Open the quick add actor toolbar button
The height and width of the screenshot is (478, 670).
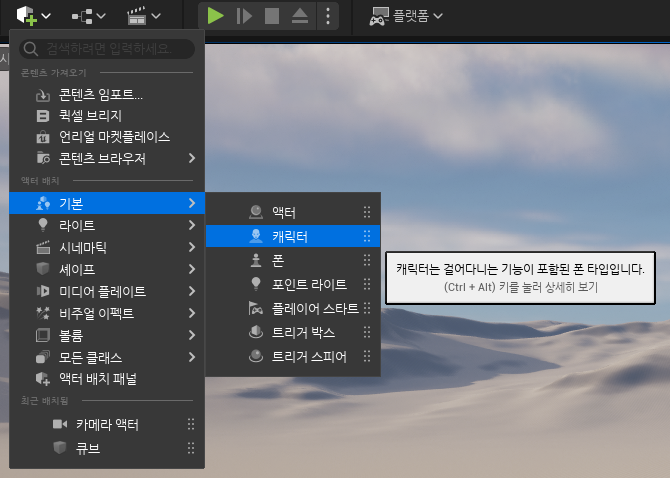(x=33, y=16)
